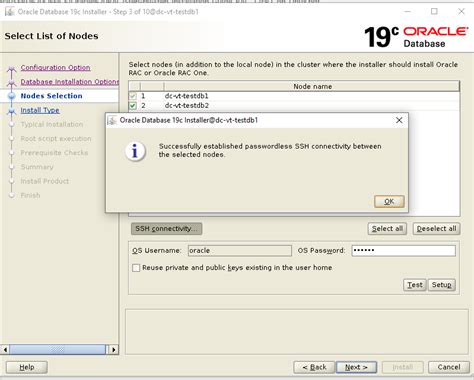Screen dimensions: 474x380
Task: Close the SSH connectivity message dialog
Action: 399,120
